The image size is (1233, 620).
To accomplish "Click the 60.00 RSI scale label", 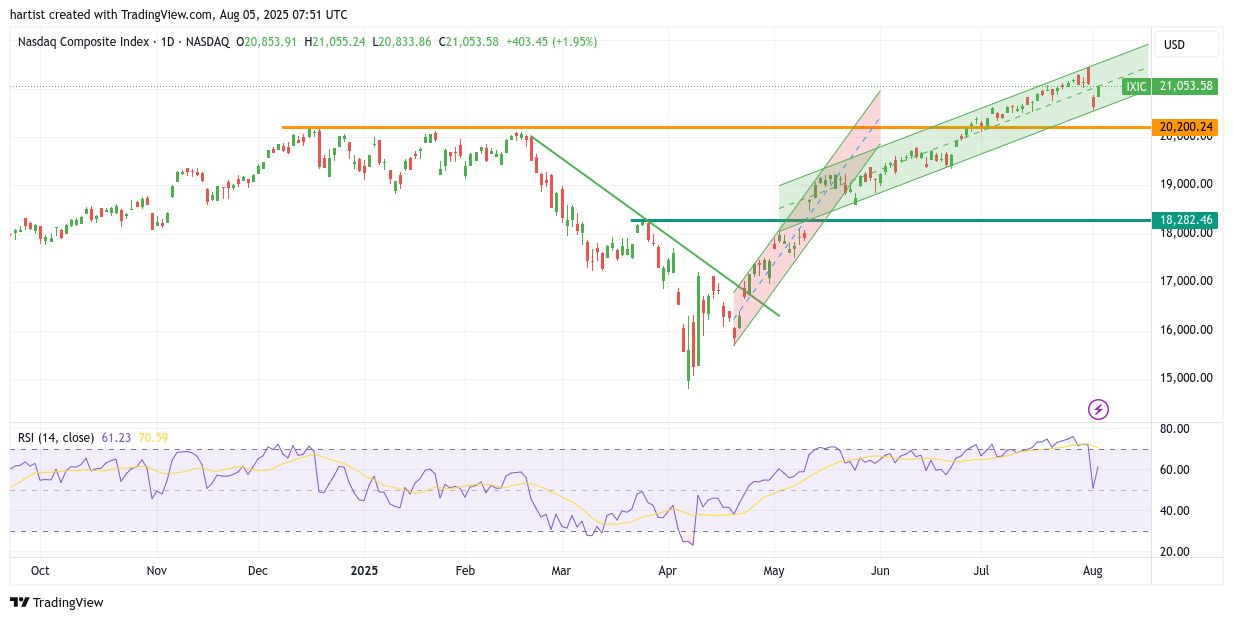I will click(x=1175, y=470).
